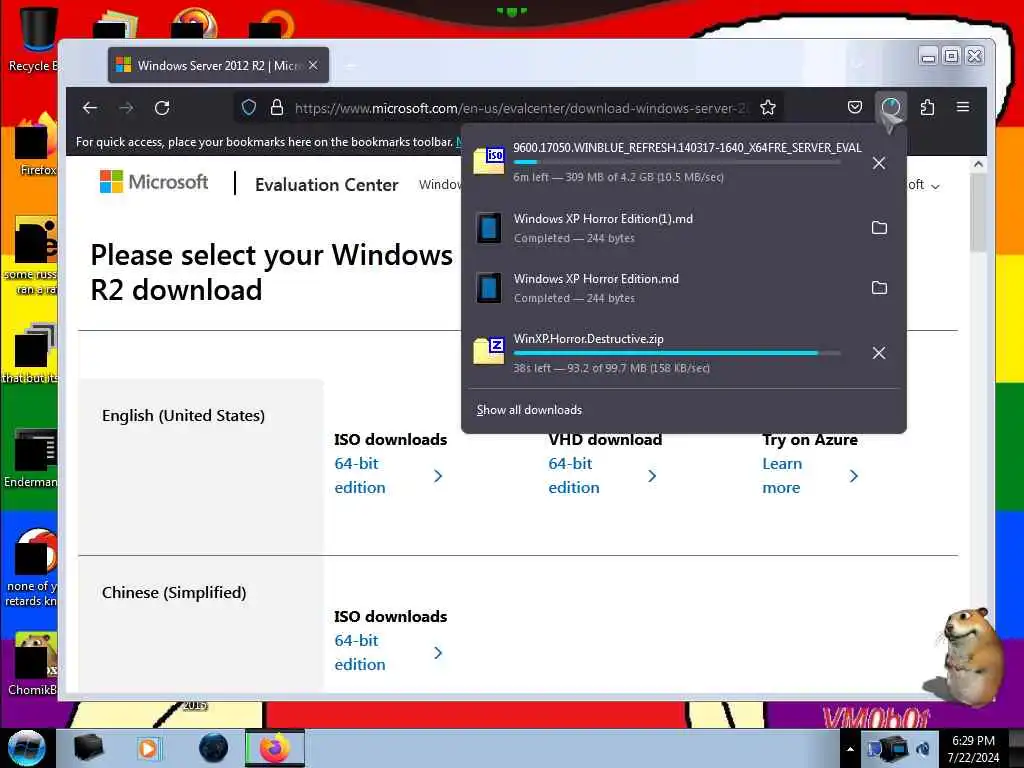Select the Firefox desktop icon
This screenshot has height=768, width=1024.
[36, 145]
